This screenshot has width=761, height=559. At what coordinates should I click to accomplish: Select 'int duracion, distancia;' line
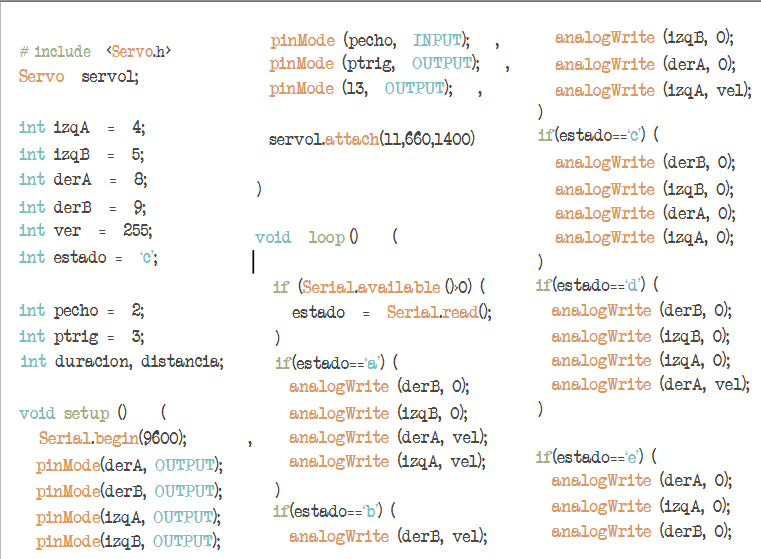(122, 362)
